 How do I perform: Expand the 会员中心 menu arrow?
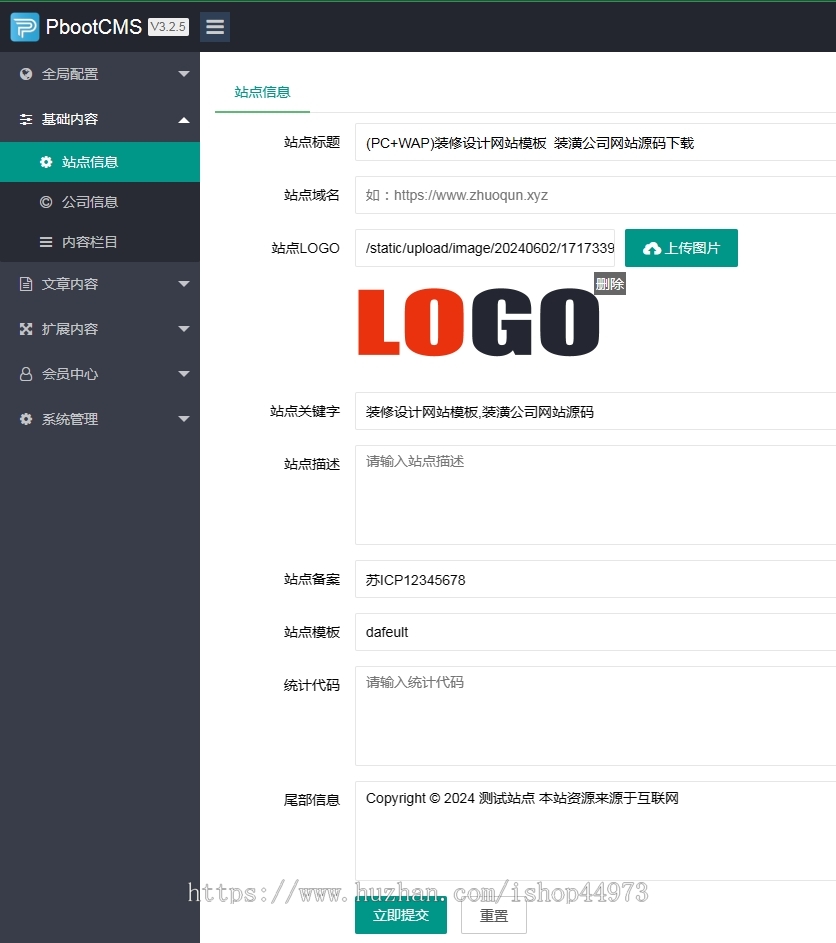pos(184,374)
